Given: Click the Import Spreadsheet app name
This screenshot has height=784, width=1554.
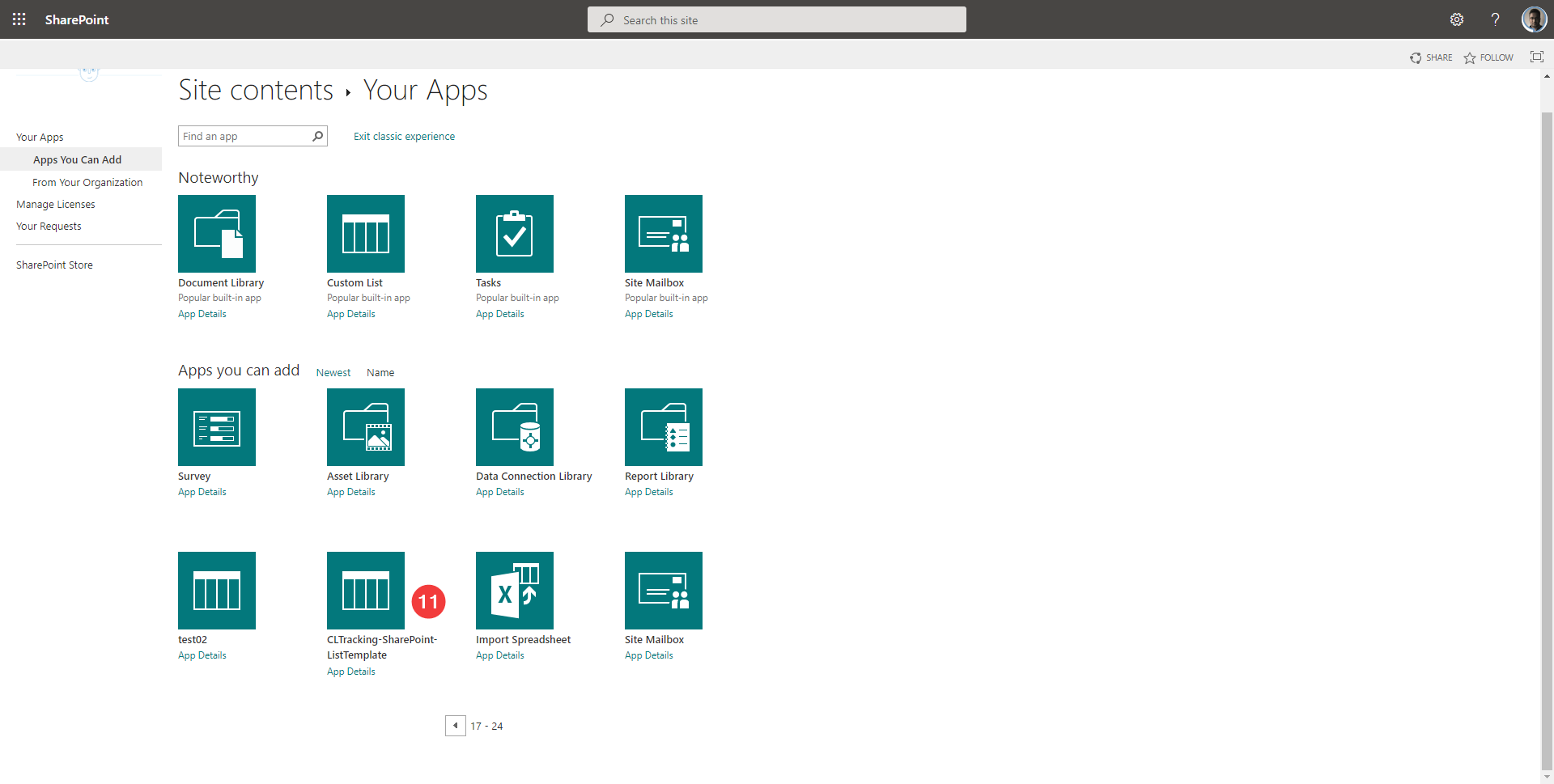Looking at the screenshot, I should coord(523,640).
